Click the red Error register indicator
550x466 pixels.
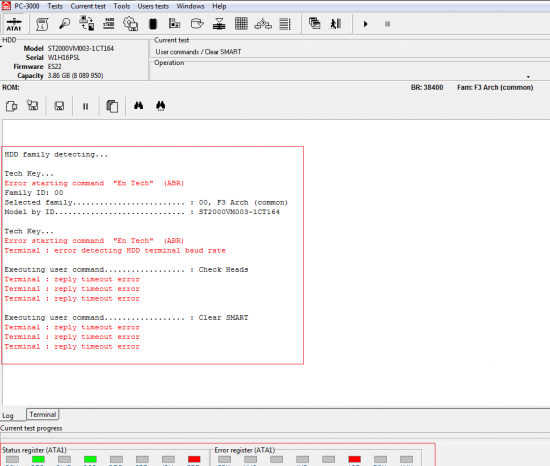click(354, 459)
